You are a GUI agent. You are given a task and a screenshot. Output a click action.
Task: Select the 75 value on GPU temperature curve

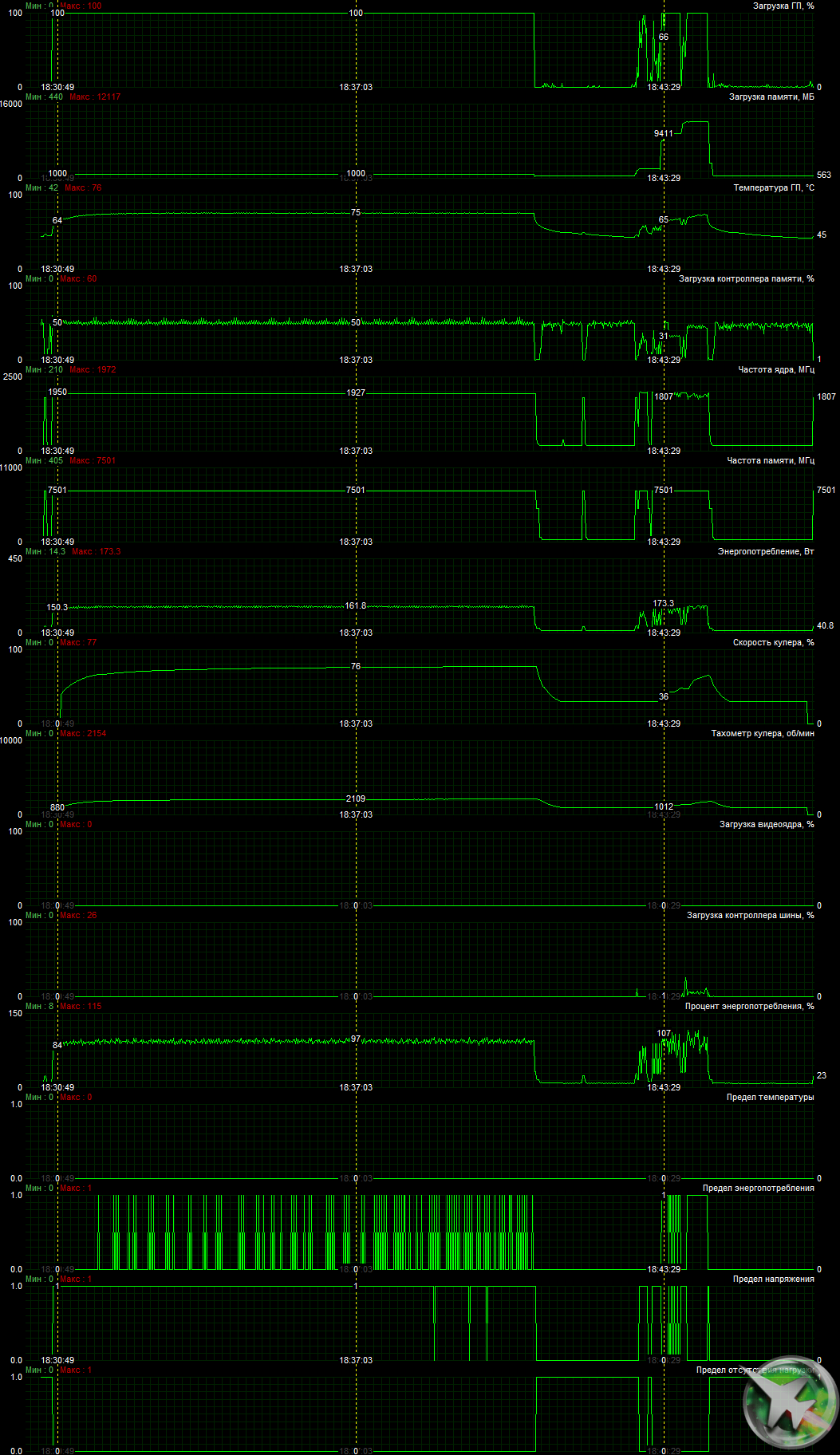point(356,212)
